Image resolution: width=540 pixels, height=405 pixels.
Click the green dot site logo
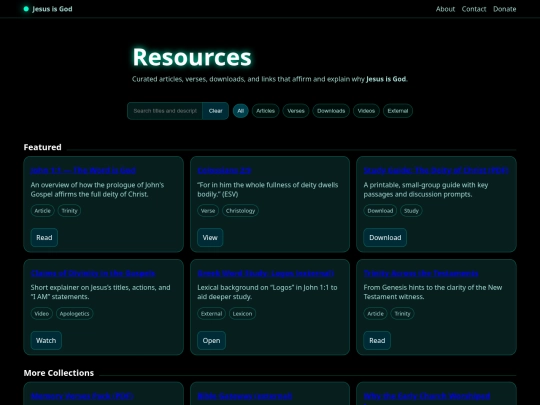[26, 9]
